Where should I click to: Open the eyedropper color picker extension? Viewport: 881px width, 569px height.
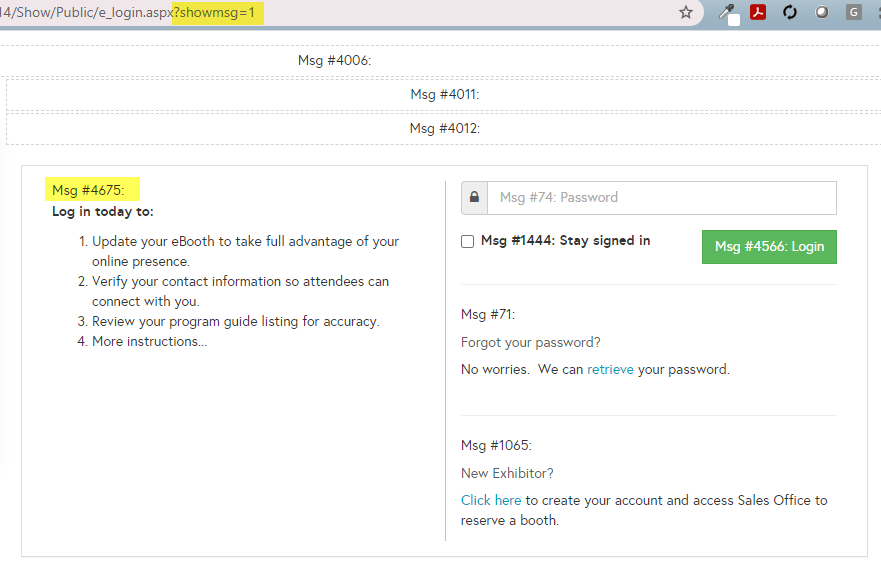click(x=727, y=13)
